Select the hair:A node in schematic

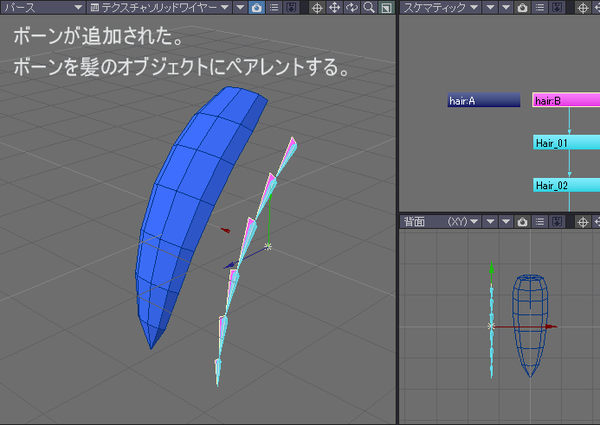tap(484, 100)
